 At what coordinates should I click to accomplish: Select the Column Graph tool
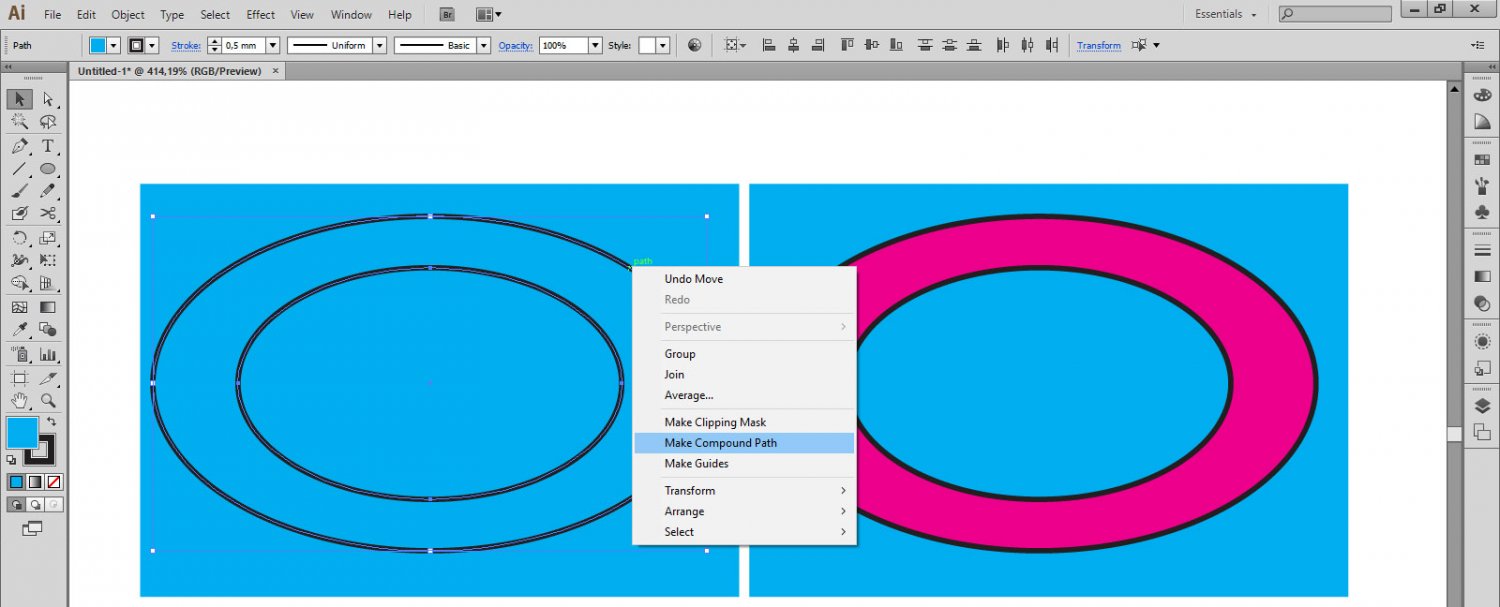pos(47,354)
